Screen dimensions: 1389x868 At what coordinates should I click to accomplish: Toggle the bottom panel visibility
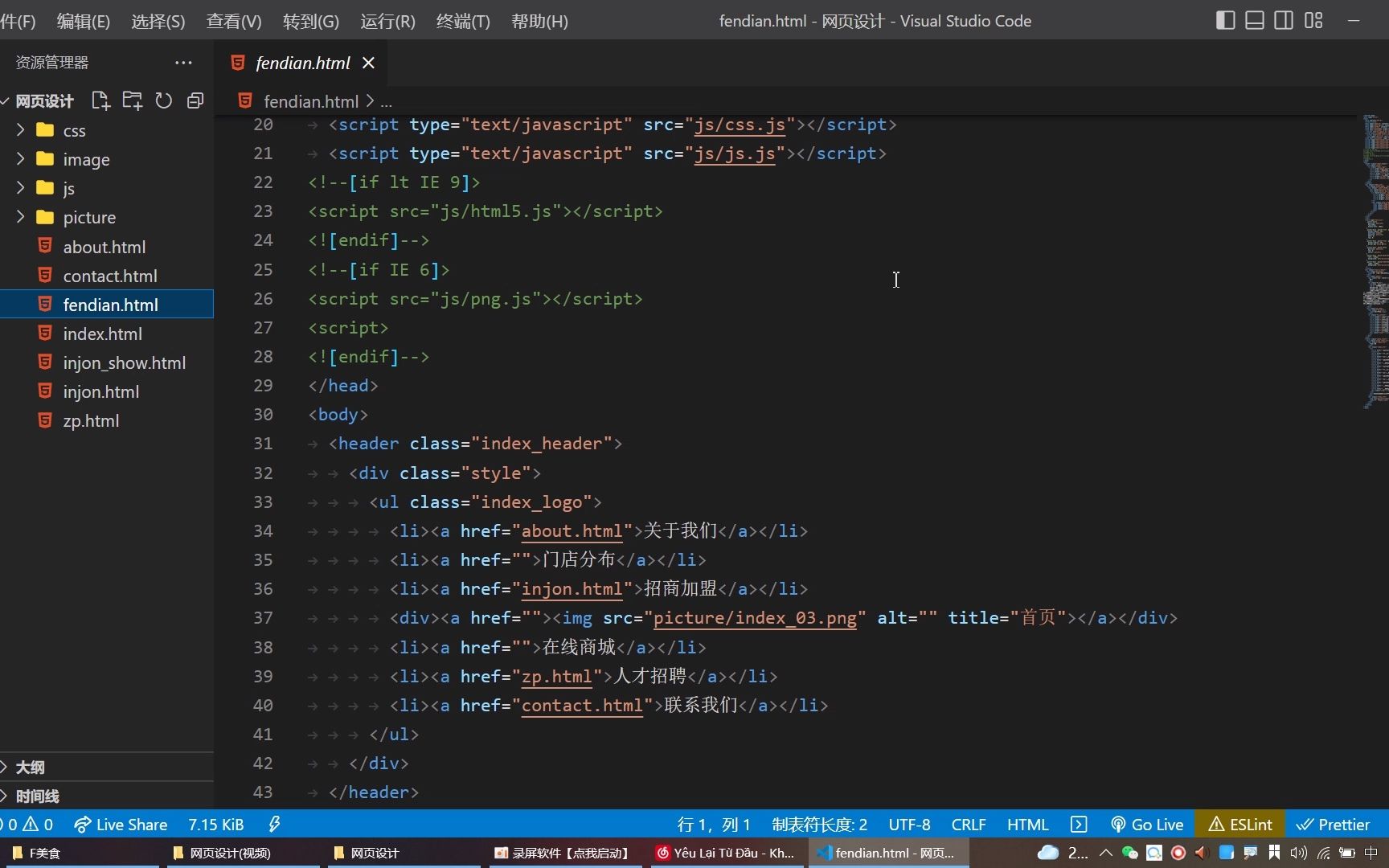point(1254,20)
